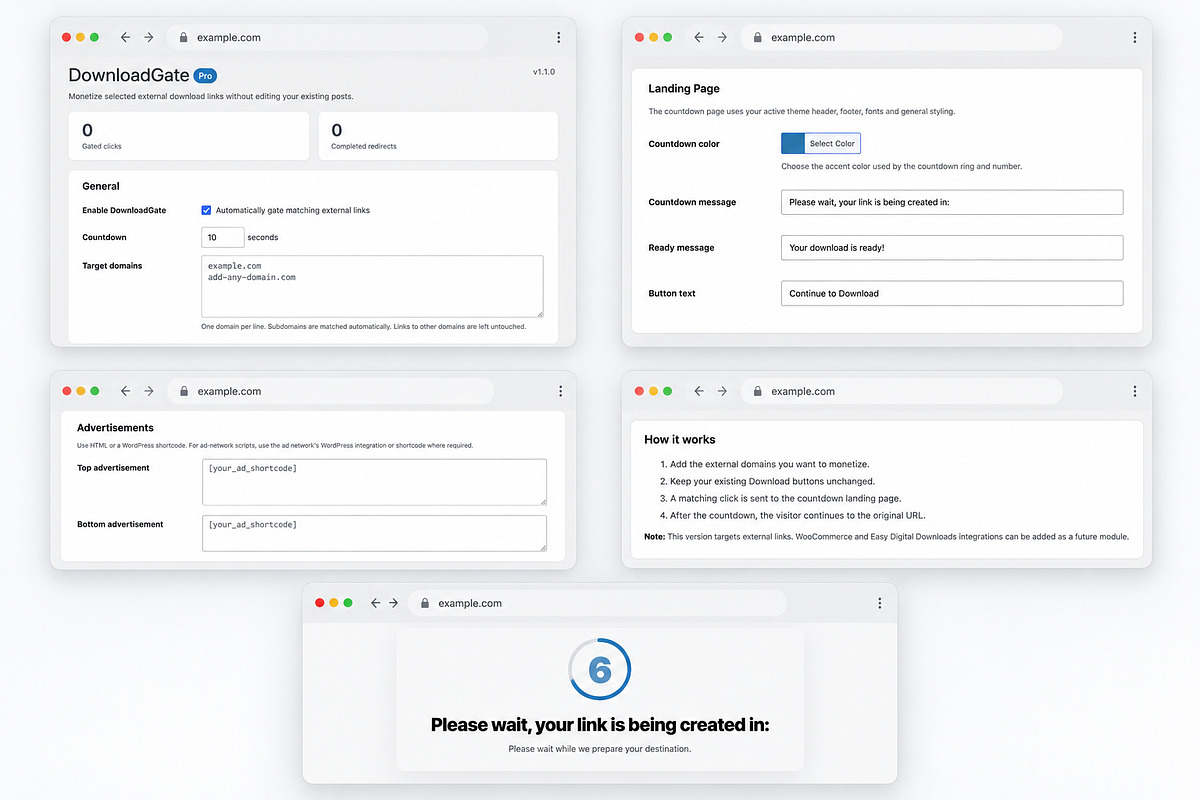Click the Completed redirects stat card
1200x800 pixels.
(438, 135)
